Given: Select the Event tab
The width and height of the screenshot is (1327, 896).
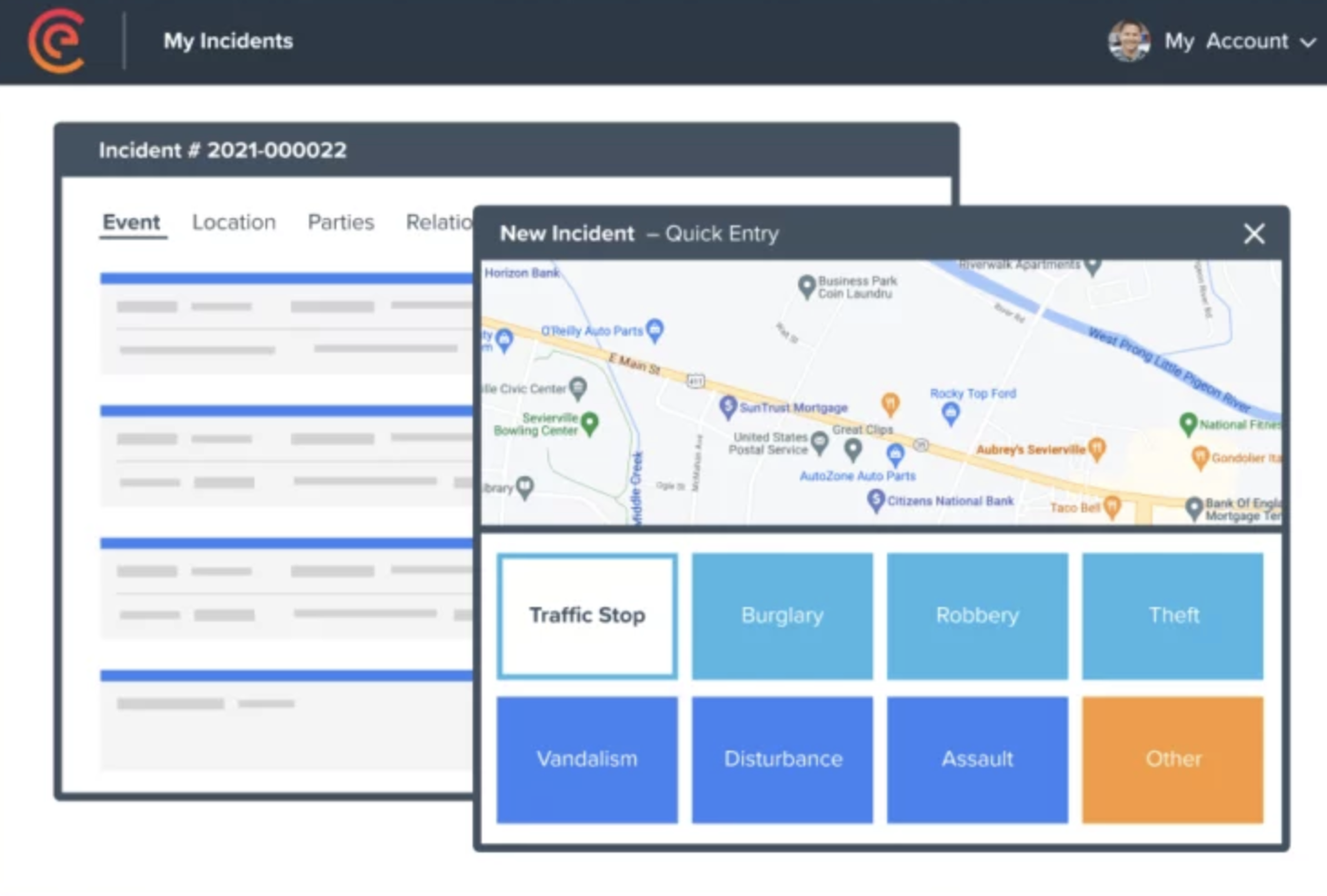Looking at the screenshot, I should point(131,223).
